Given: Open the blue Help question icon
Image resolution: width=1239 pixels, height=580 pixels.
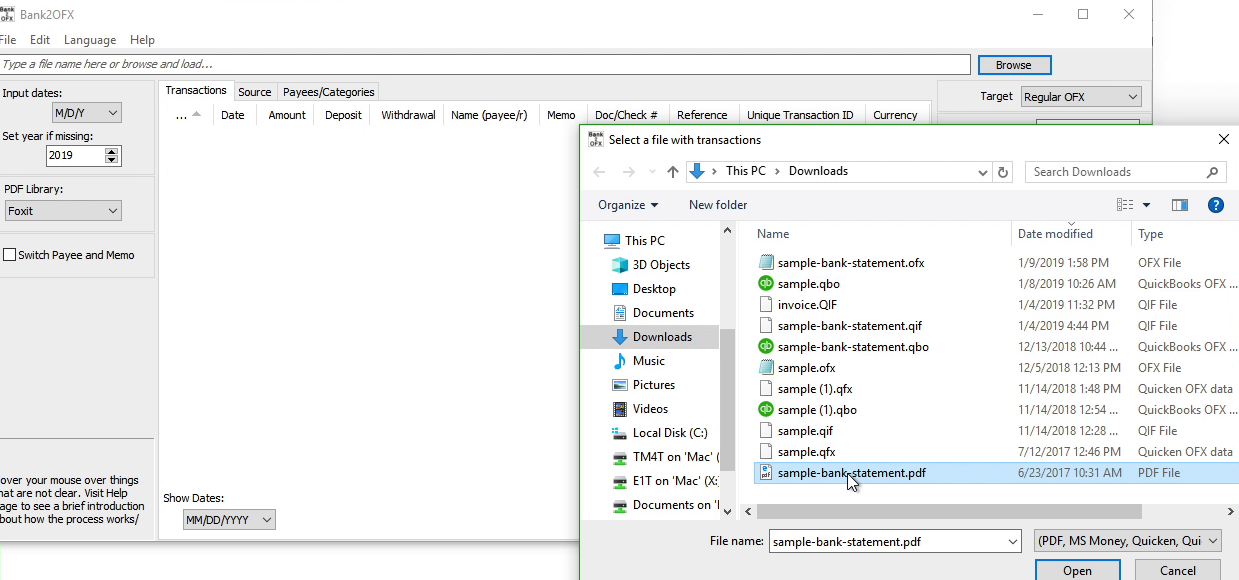Looking at the screenshot, I should (1216, 205).
